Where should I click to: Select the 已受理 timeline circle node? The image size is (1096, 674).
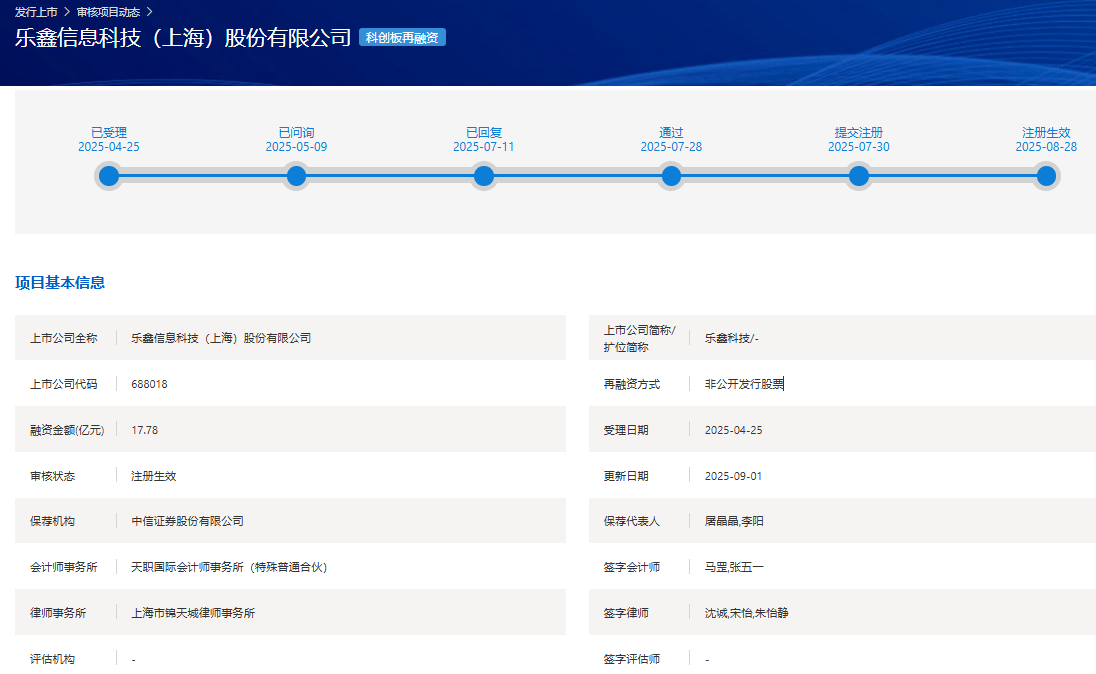(x=109, y=177)
